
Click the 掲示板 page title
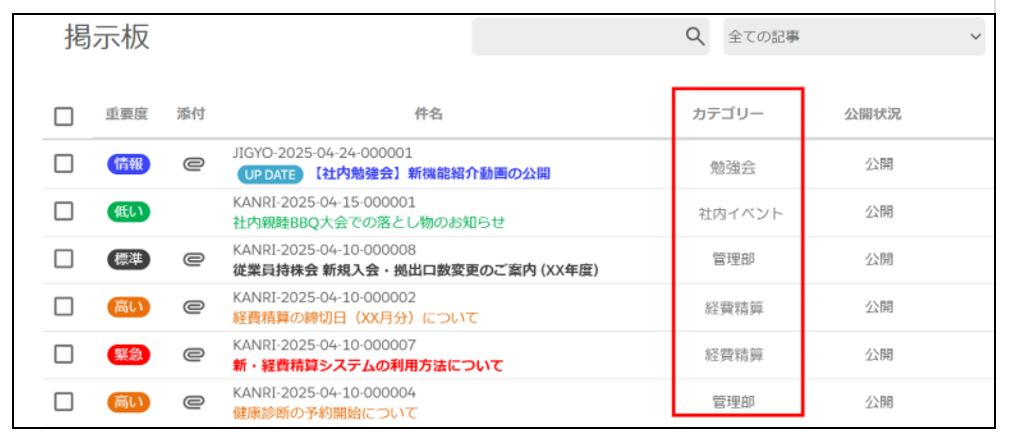coord(107,37)
